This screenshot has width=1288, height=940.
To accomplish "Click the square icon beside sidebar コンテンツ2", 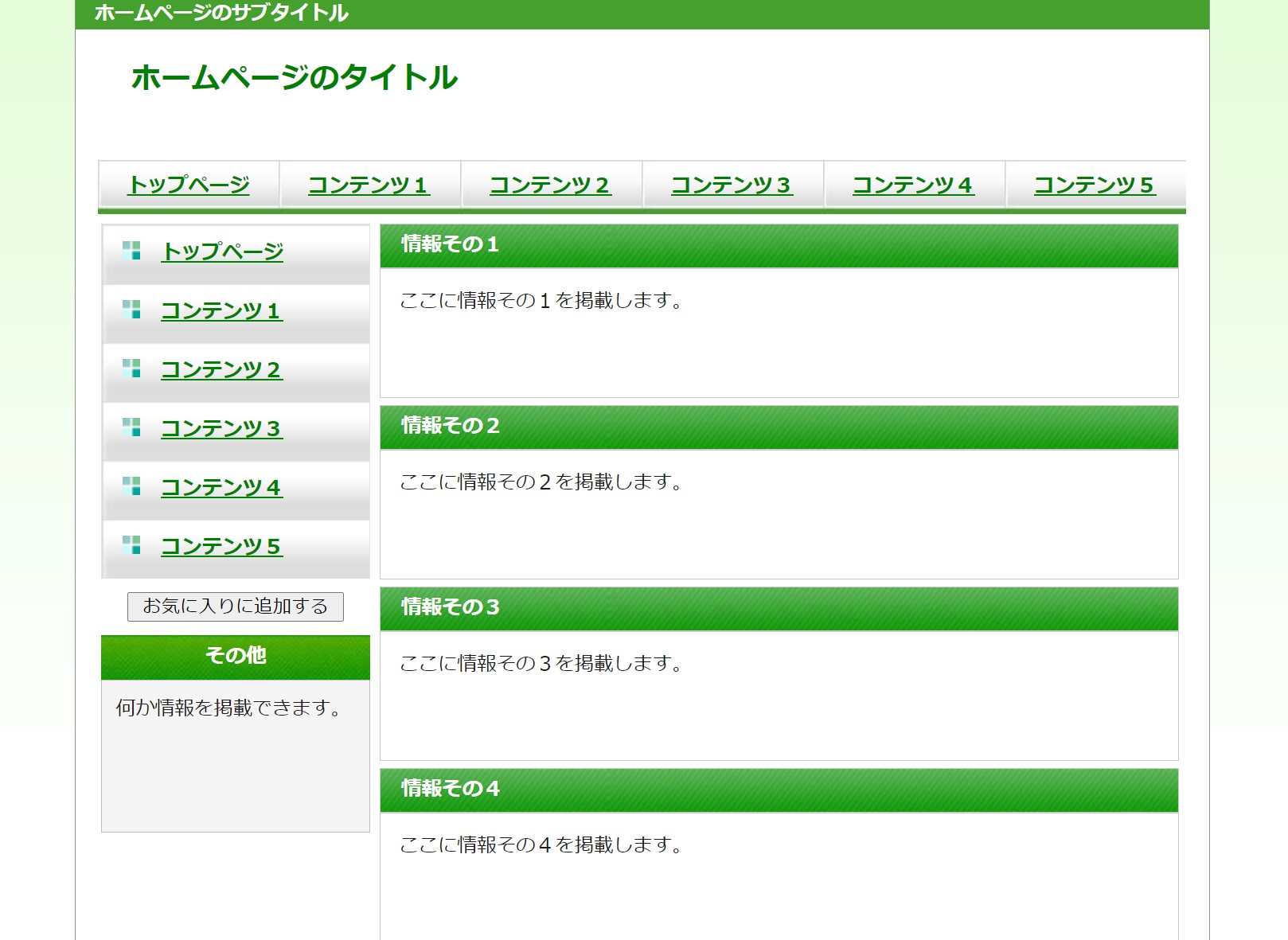I will pyautogui.click(x=131, y=369).
